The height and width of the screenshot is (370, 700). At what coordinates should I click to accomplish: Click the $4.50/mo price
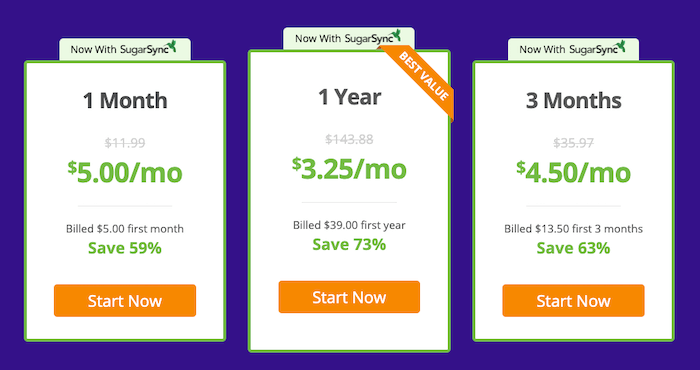(x=574, y=172)
